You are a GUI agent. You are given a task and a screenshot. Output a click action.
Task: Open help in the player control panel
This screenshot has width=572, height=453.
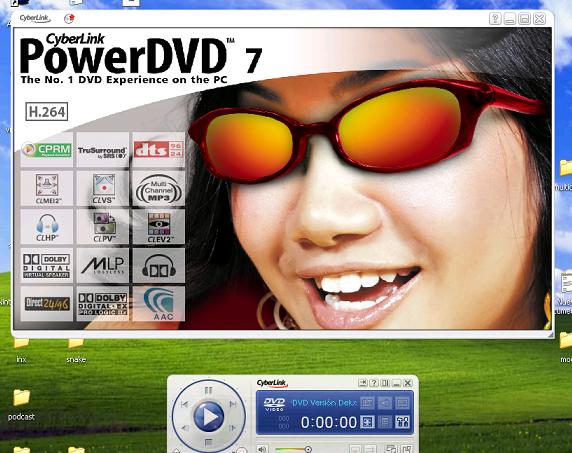click(374, 383)
